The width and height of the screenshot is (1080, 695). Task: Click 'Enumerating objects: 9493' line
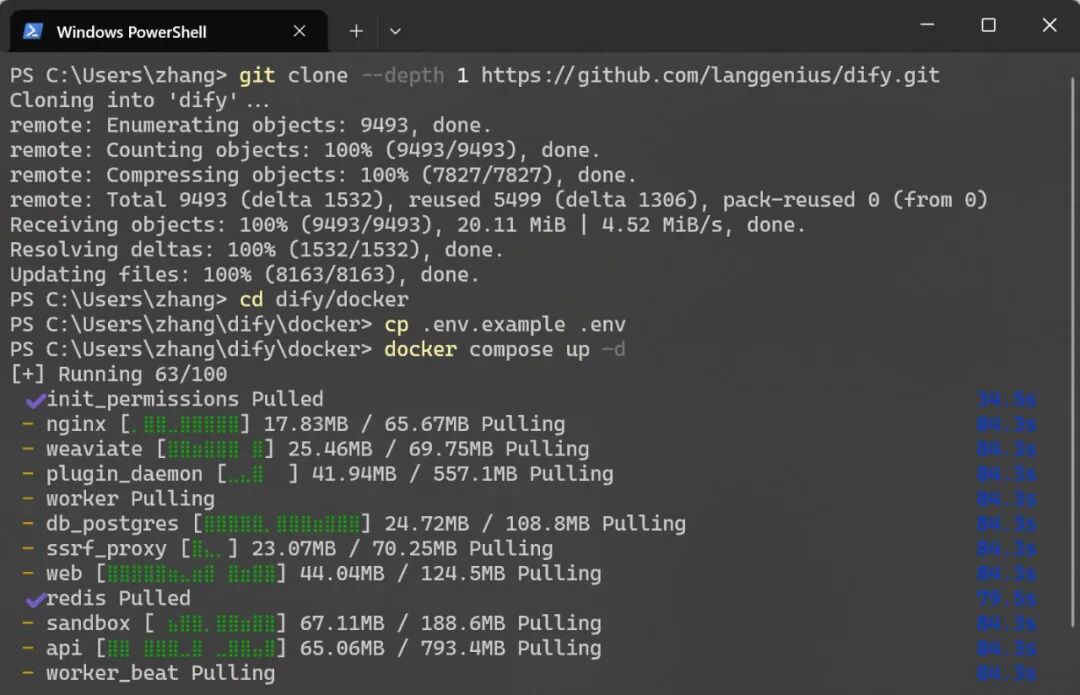coord(250,125)
